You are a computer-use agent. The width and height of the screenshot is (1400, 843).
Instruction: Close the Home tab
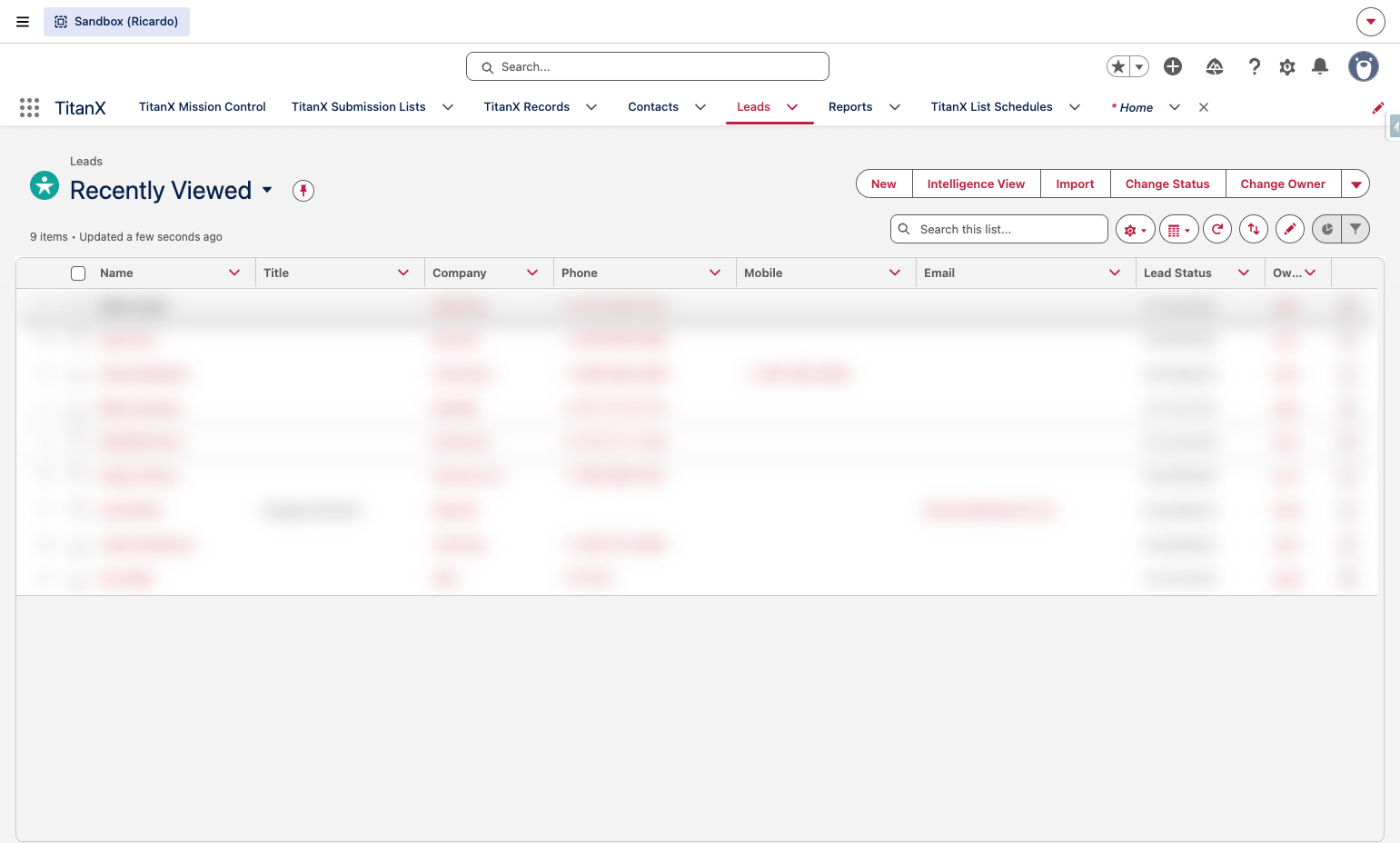click(x=1204, y=107)
